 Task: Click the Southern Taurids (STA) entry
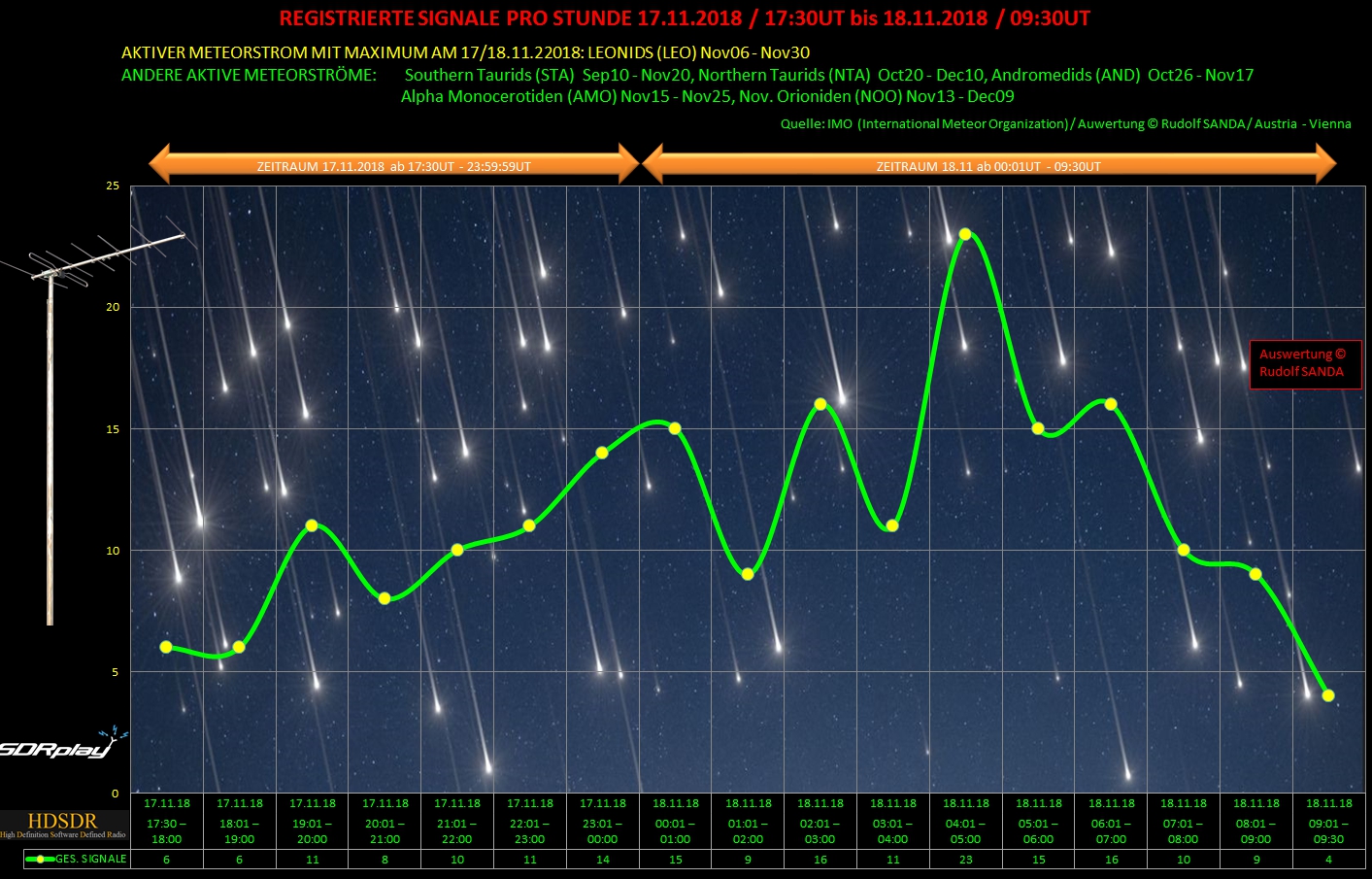click(x=489, y=75)
